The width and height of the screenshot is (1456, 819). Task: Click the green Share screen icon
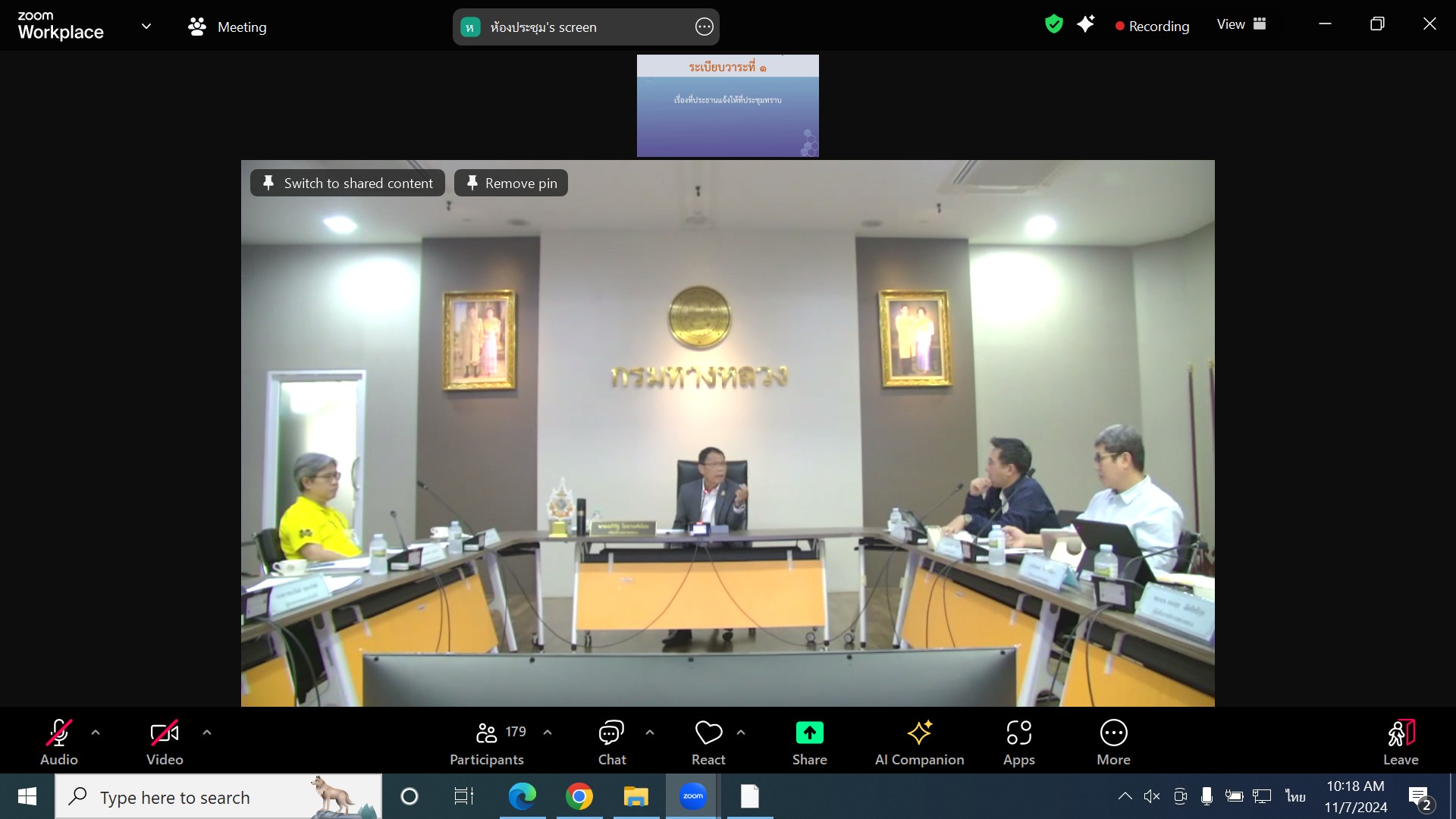pos(809,733)
